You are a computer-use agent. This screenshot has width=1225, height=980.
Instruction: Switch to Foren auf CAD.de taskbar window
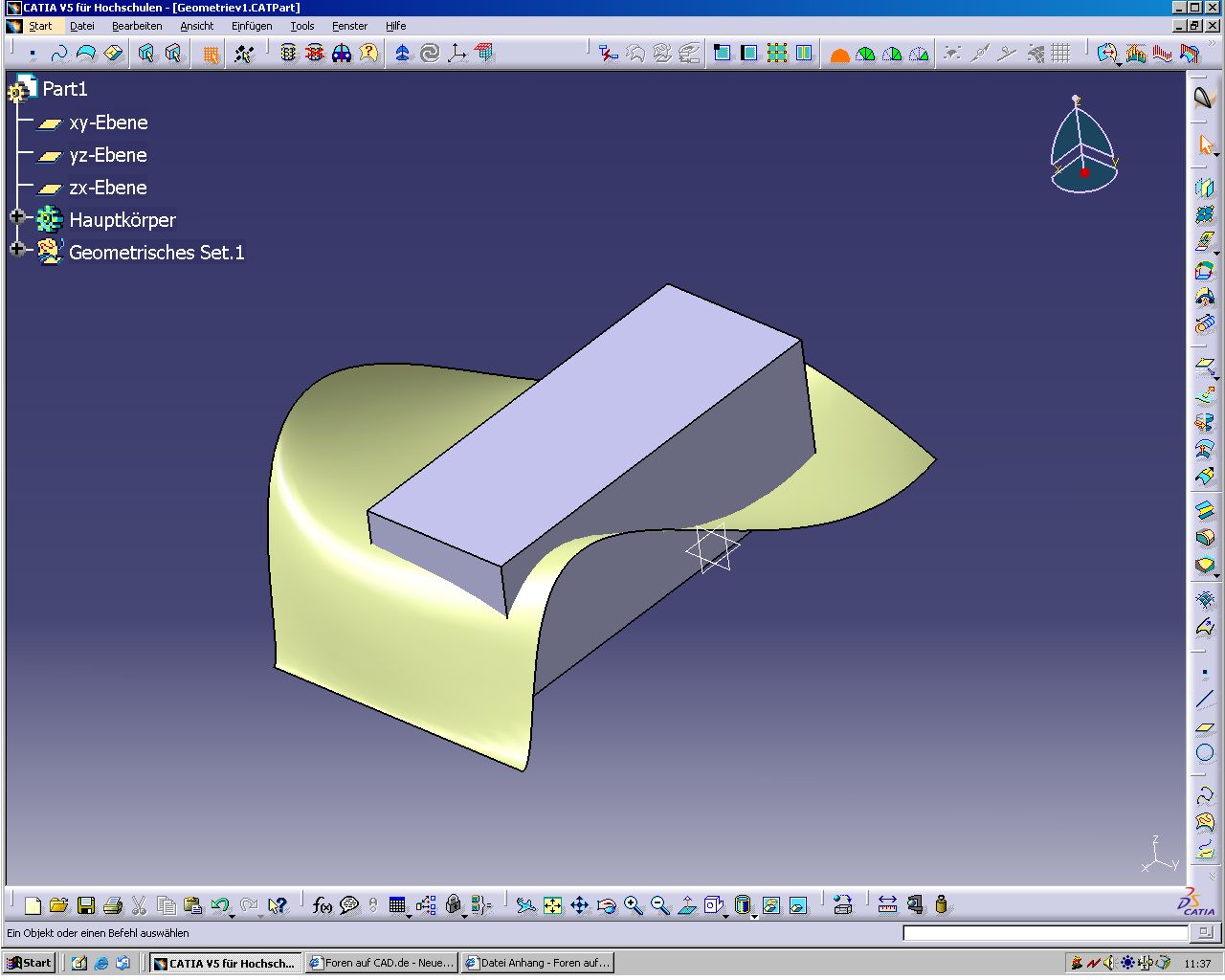coord(382,963)
